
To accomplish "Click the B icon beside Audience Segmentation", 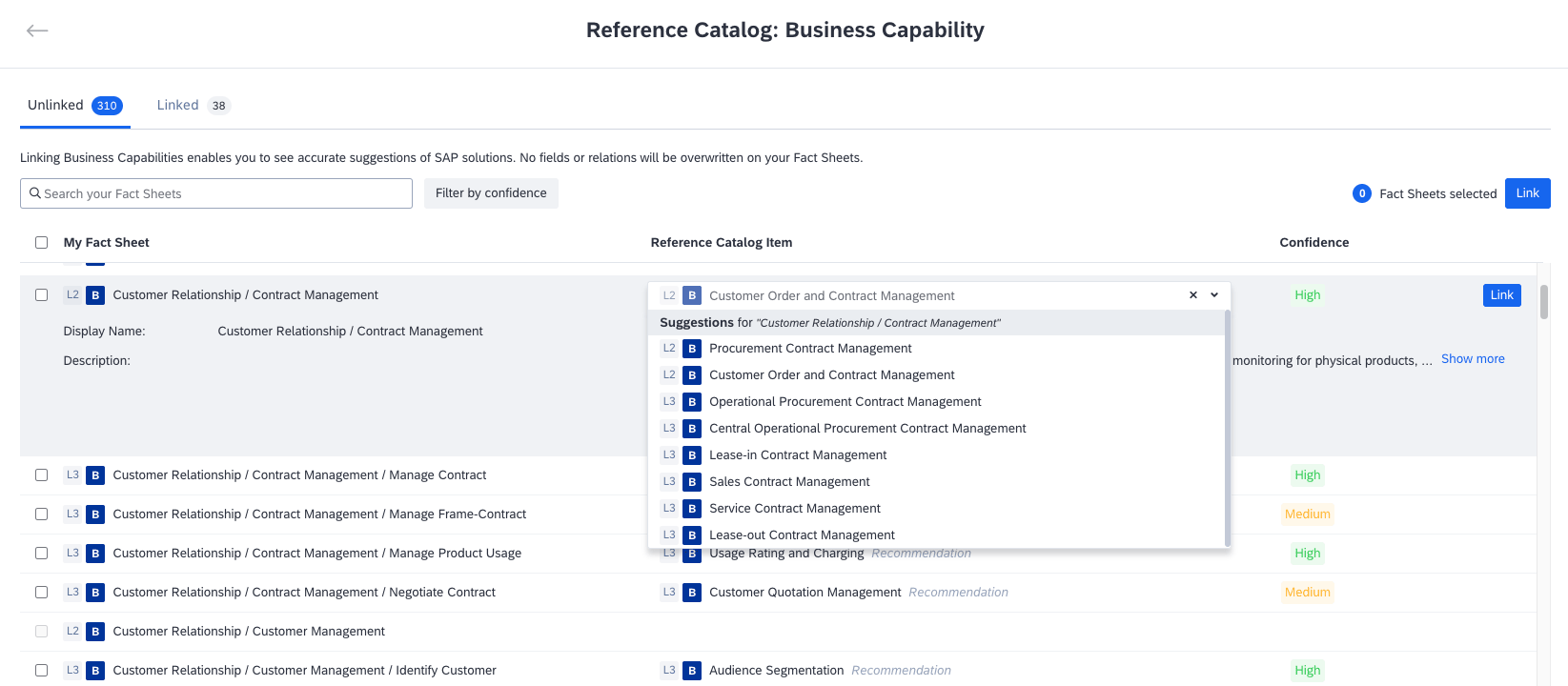I will coord(692,671).
